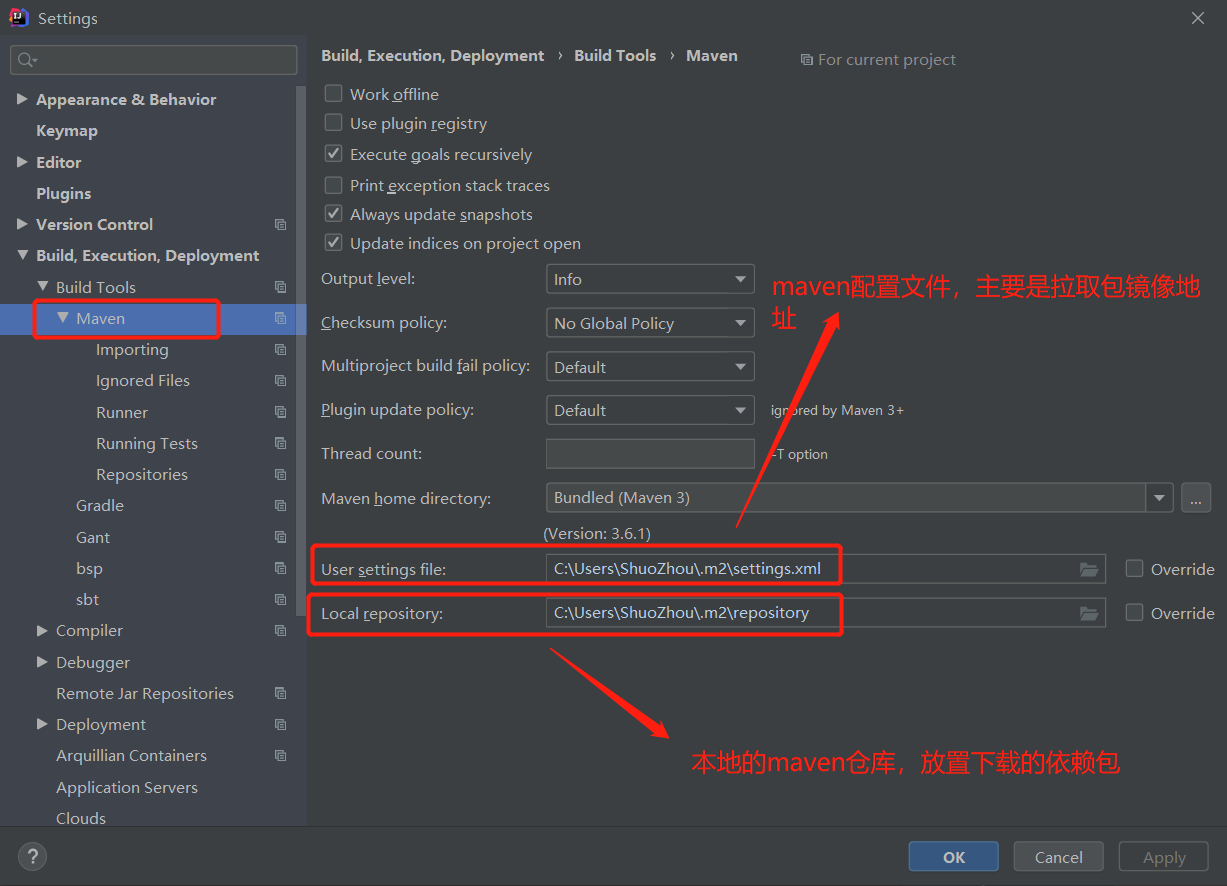Select Clouds in settings tree
1227x886 pixels.
pos(81,818)
